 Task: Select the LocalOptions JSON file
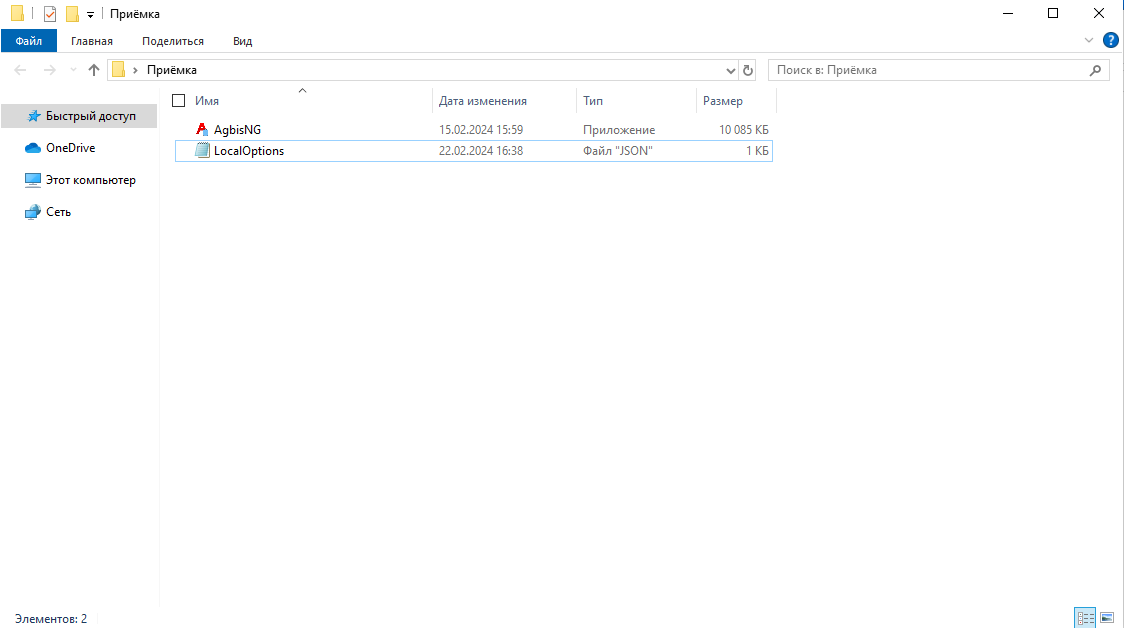[248, 151]
